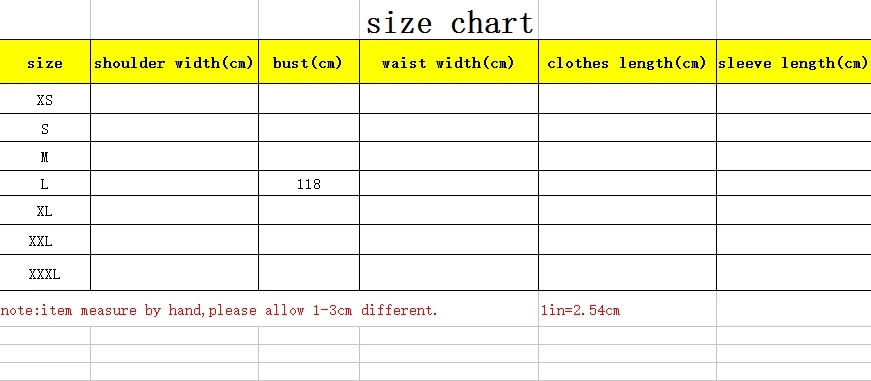Select the clothes length(cm) header cell
The height and width of the screenshot is (381, 871).
627,62
